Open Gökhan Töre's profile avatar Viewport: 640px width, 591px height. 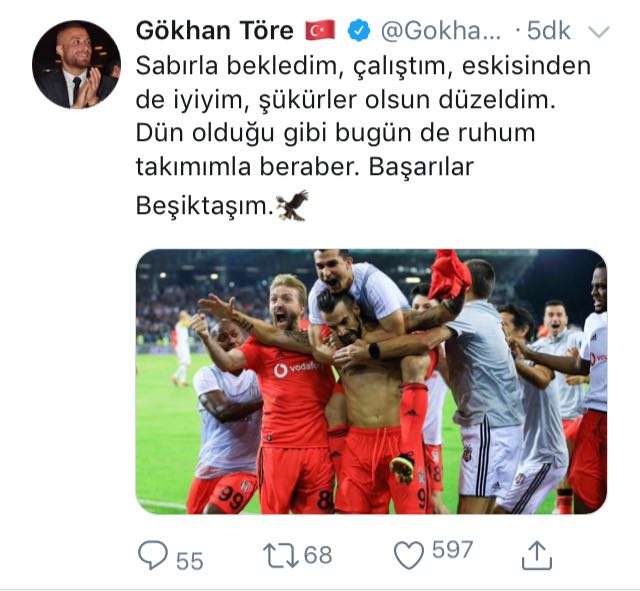click(76, 66)
